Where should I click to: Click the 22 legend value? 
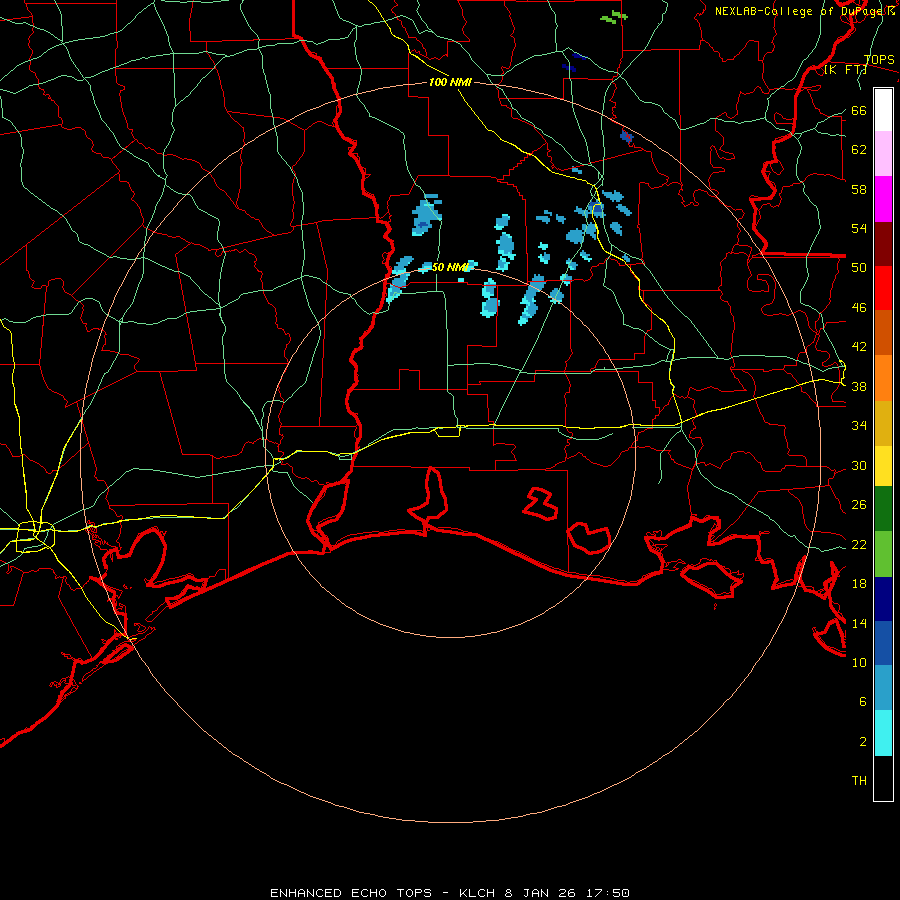click(x=859, y=544)
